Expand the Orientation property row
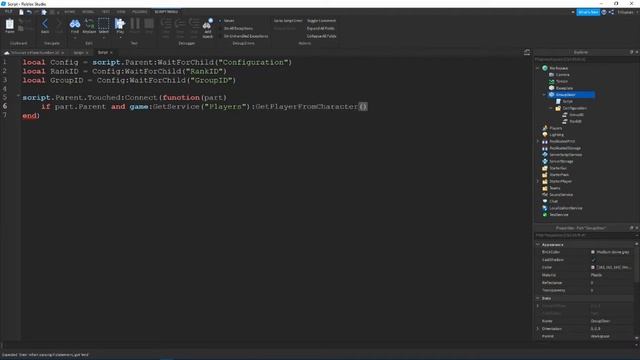 pyautogui.click(x=538, y=329)
